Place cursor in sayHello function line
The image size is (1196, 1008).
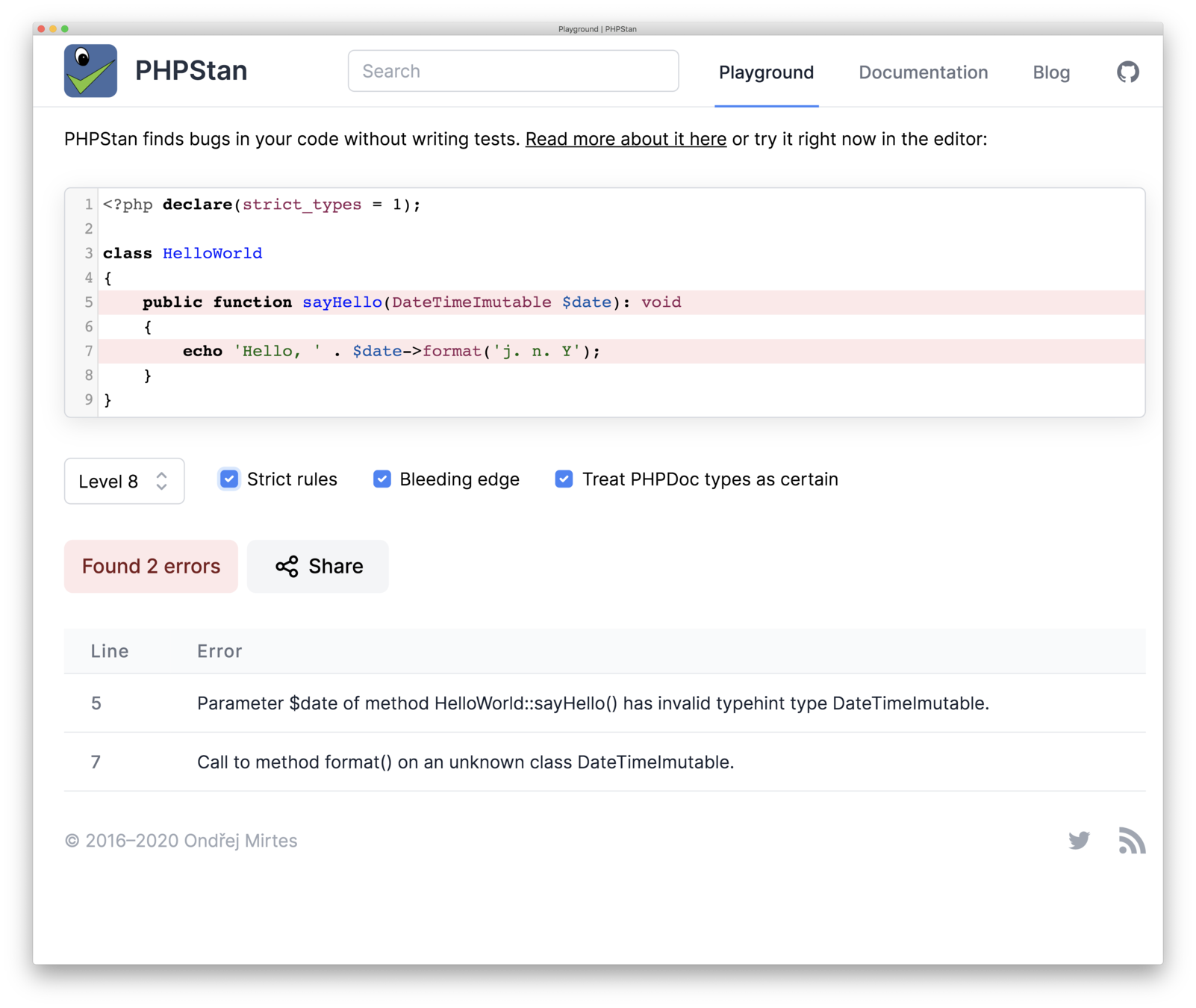point(621,302)
